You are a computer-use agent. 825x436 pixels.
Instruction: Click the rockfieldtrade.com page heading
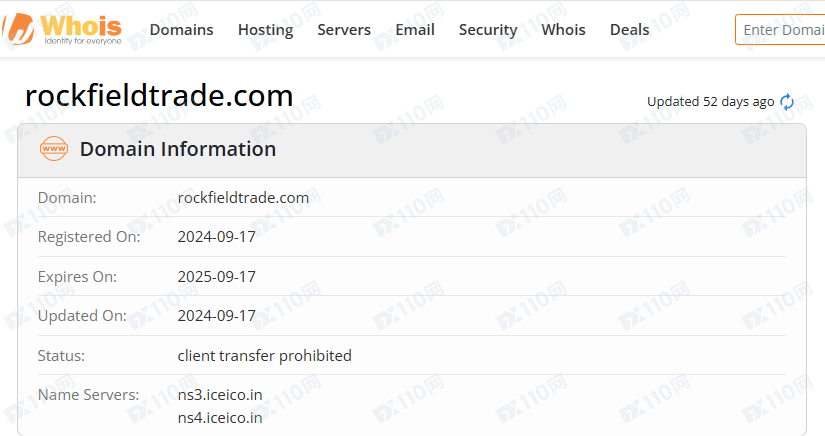click(159, 95)
